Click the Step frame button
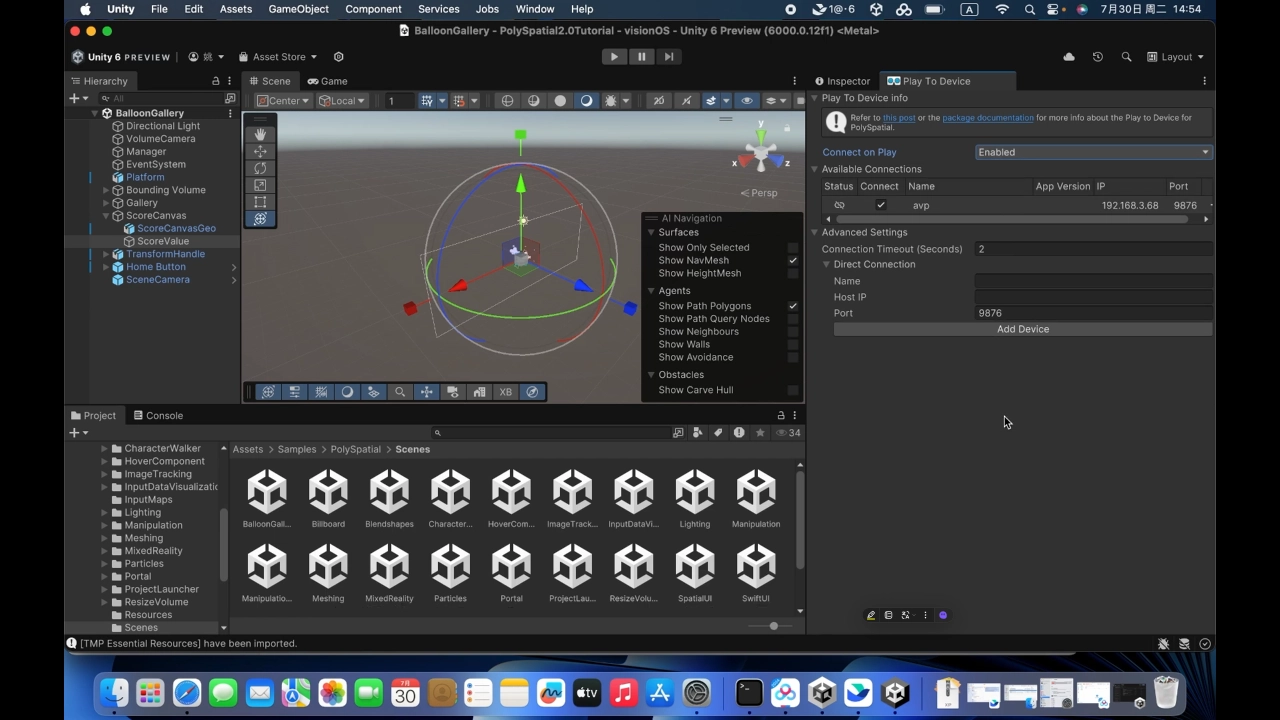This screenshot has height=720, width=1280. tap(669, 57)
